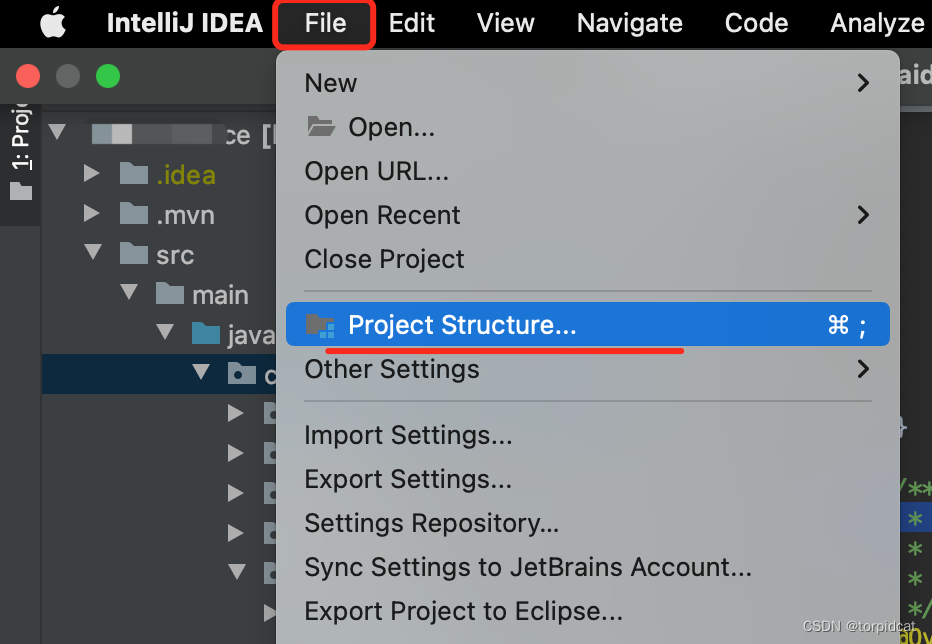The width and height of the screenshot is (932, 644).
Task: Open the Analyze menu
Action: click(877, 24)
